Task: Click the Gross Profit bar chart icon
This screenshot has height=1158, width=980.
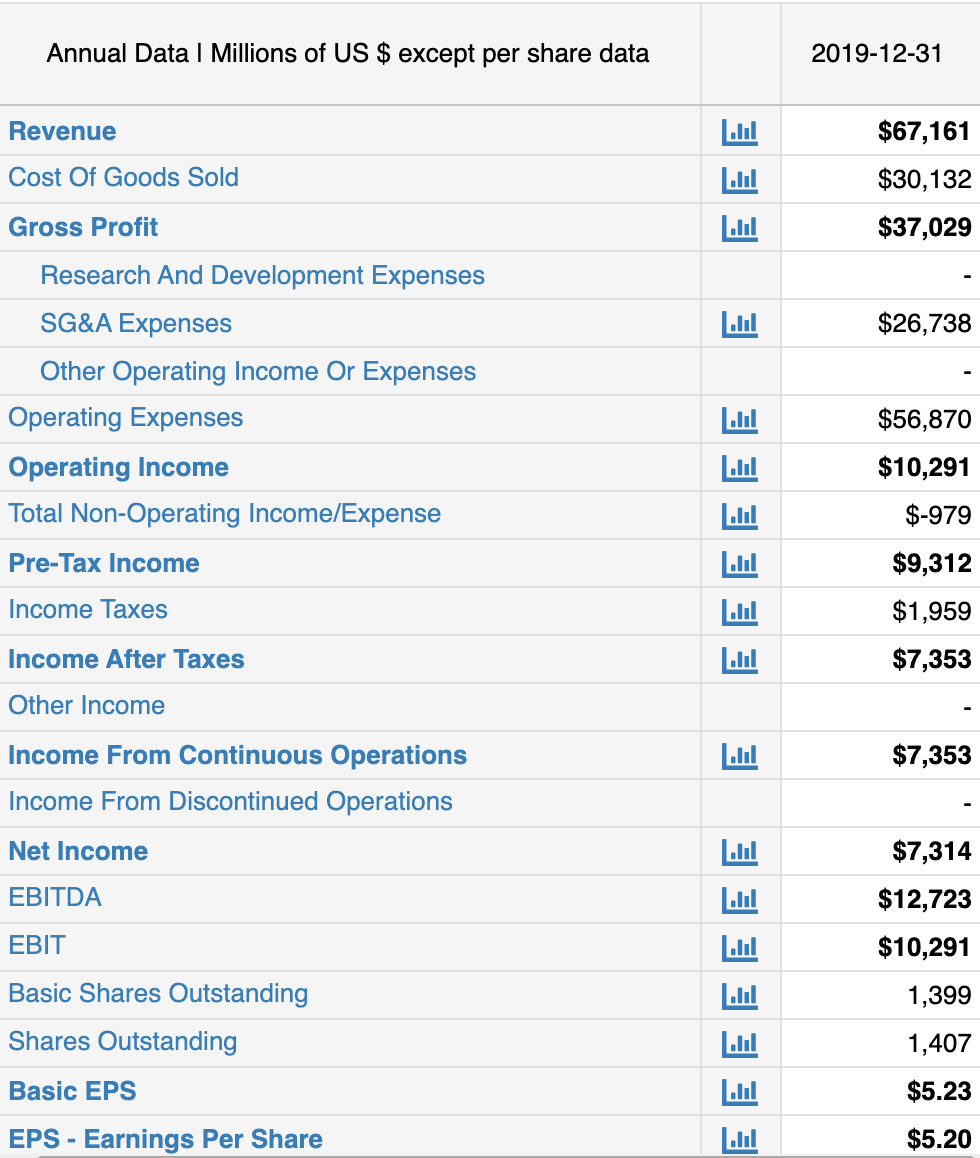Action: coord(739,227)
